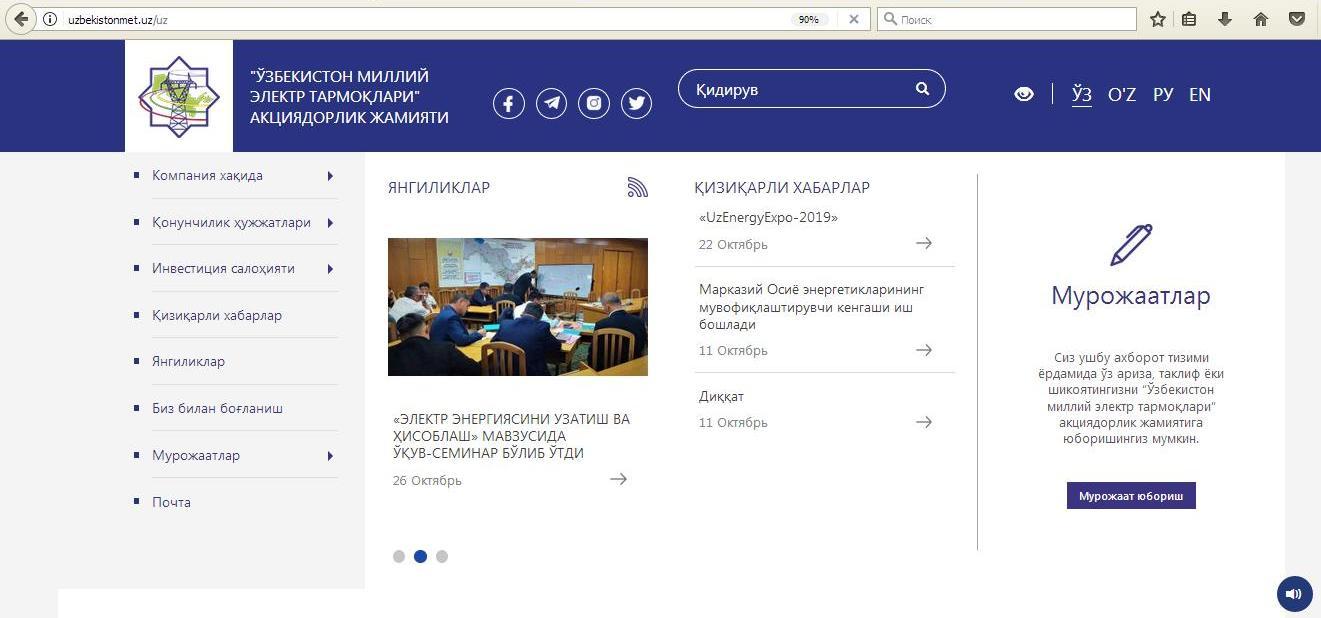Expand the Инвестиция салоҳияти submenu arrow
This screenshot has width=1321, height=618.
[330, 269]
